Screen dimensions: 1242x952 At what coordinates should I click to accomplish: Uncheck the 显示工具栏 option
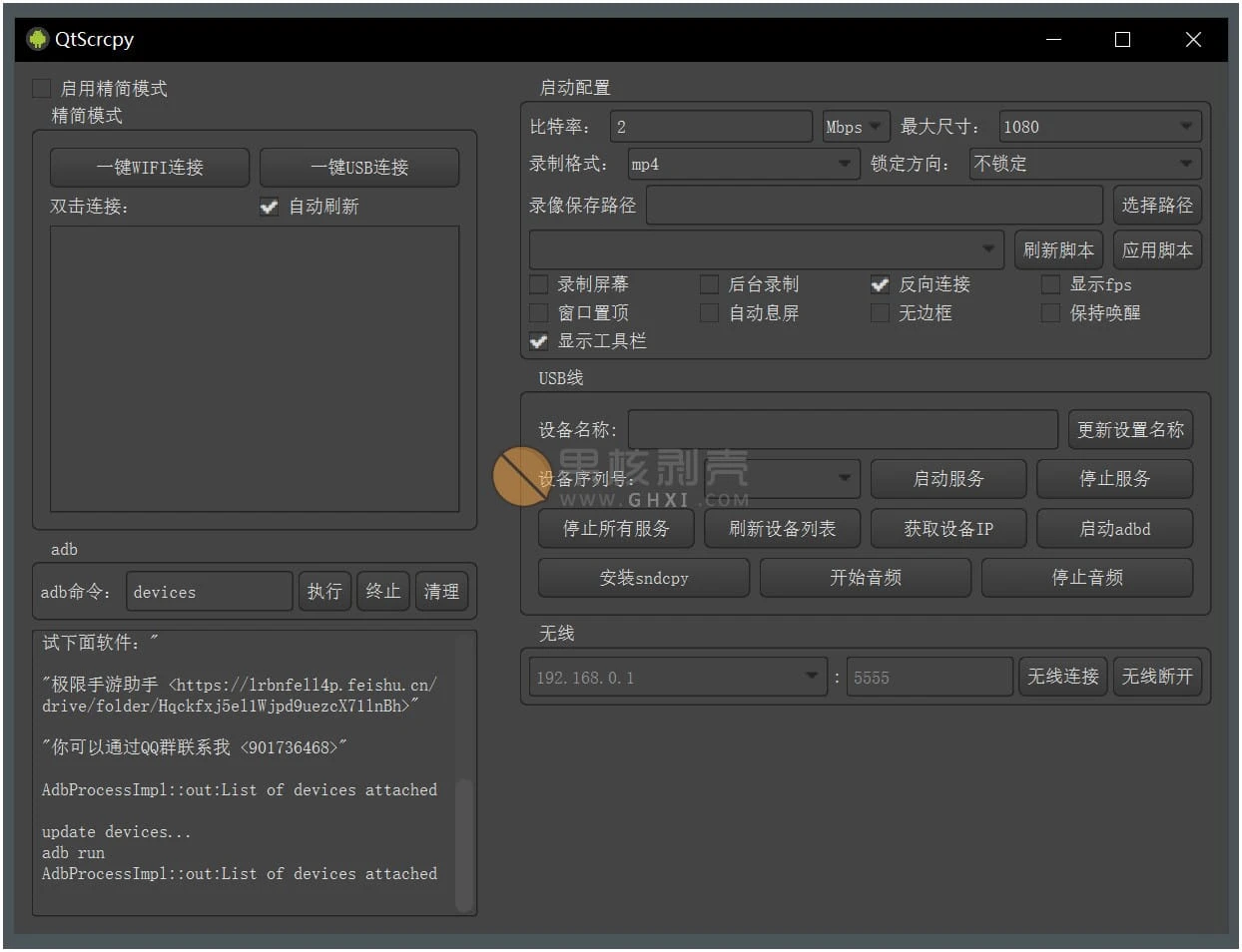tap(538, 341)
